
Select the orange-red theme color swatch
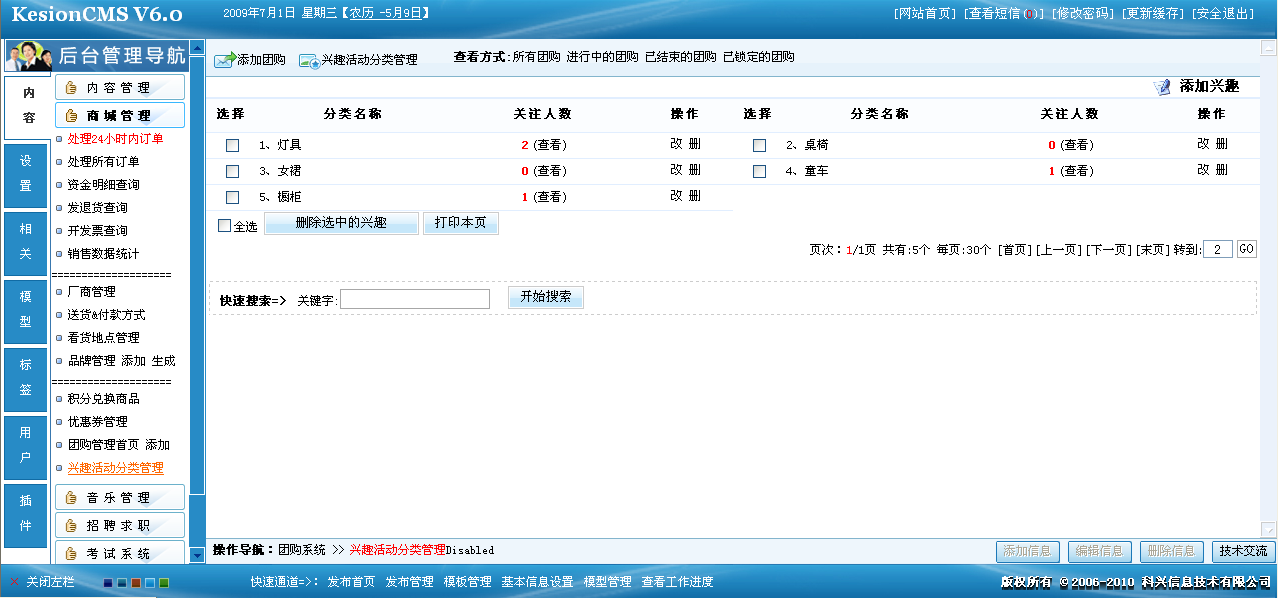click(x=136, y=583)
